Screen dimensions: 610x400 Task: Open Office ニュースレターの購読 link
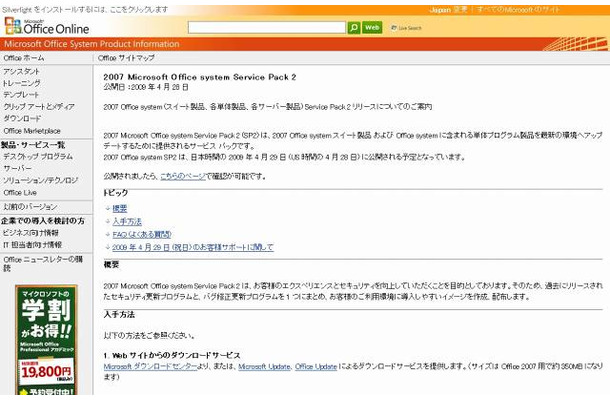[x=43, y=263]
